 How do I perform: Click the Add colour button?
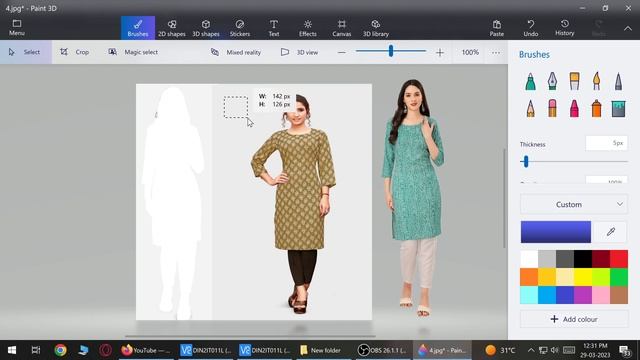574,319
